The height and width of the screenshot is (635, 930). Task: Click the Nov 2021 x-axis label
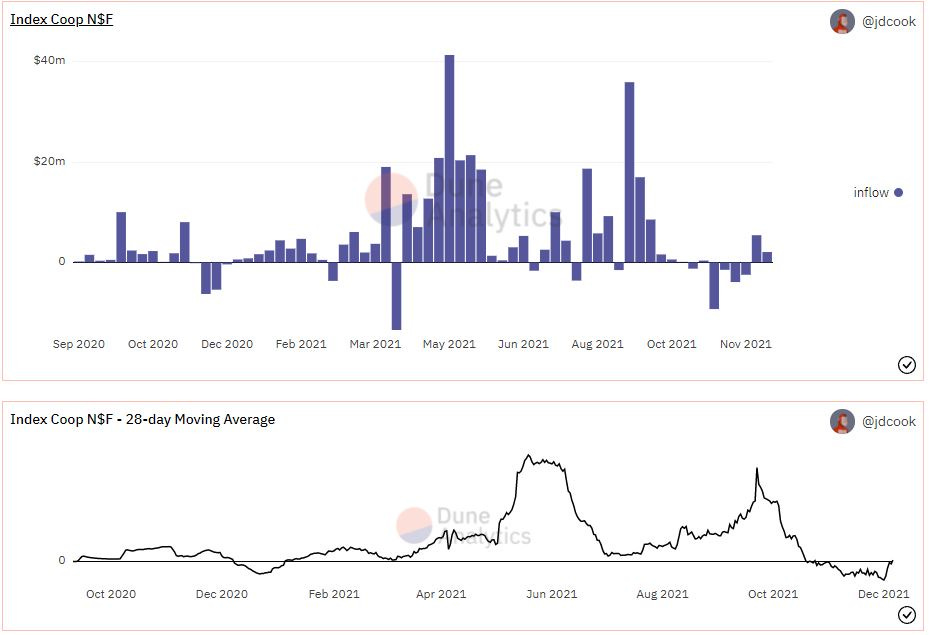pos(746,344)
